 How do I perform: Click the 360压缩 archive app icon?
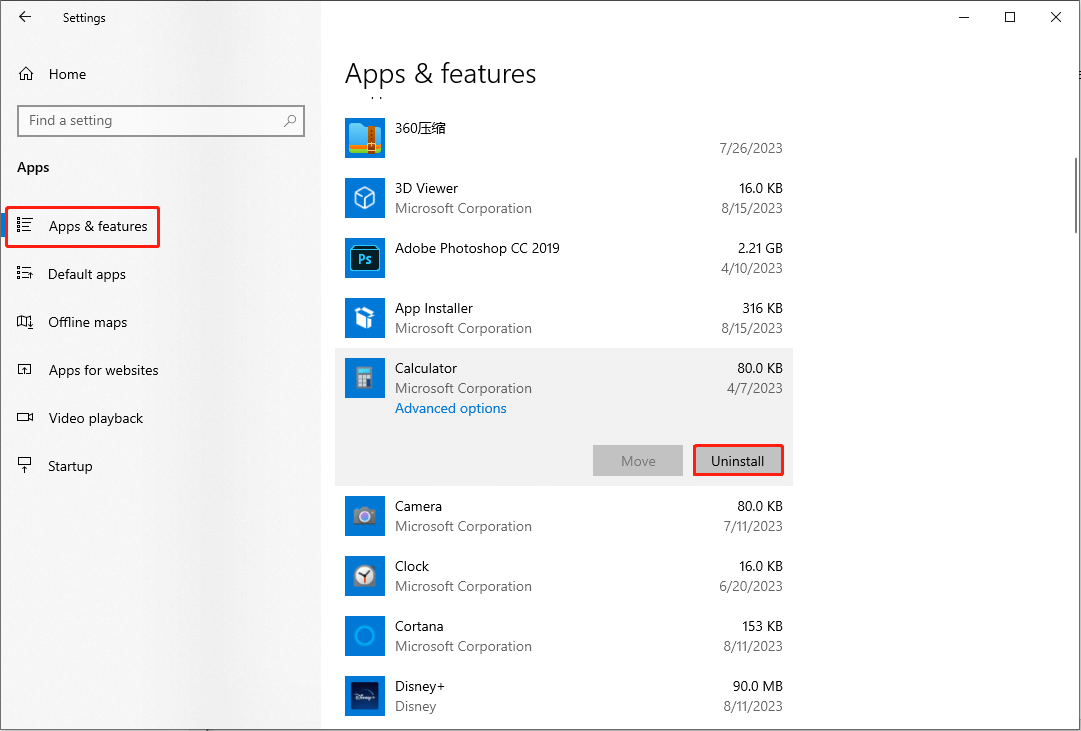pyautogui.click(x=365, y=138)
